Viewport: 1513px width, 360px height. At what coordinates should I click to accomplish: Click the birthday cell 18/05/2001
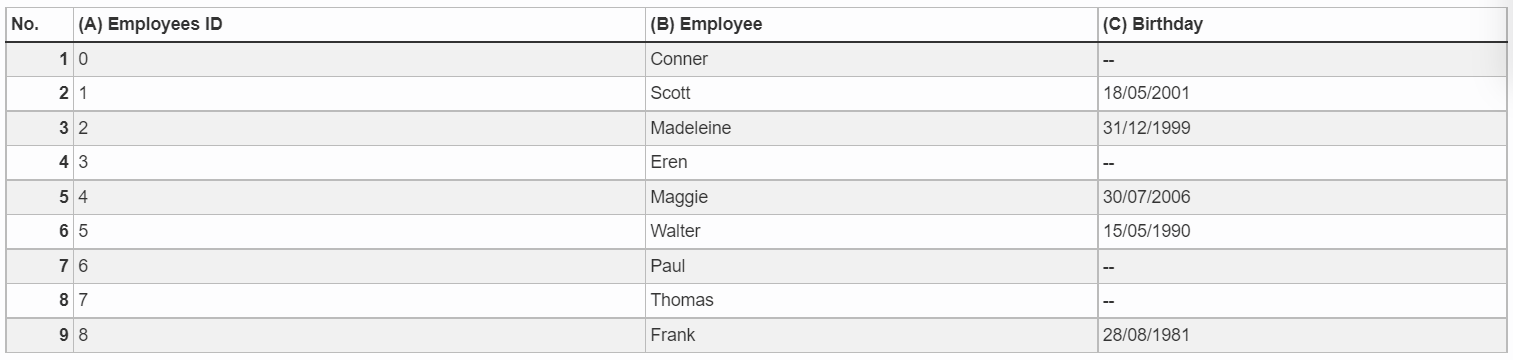(x=1302, y=94)
